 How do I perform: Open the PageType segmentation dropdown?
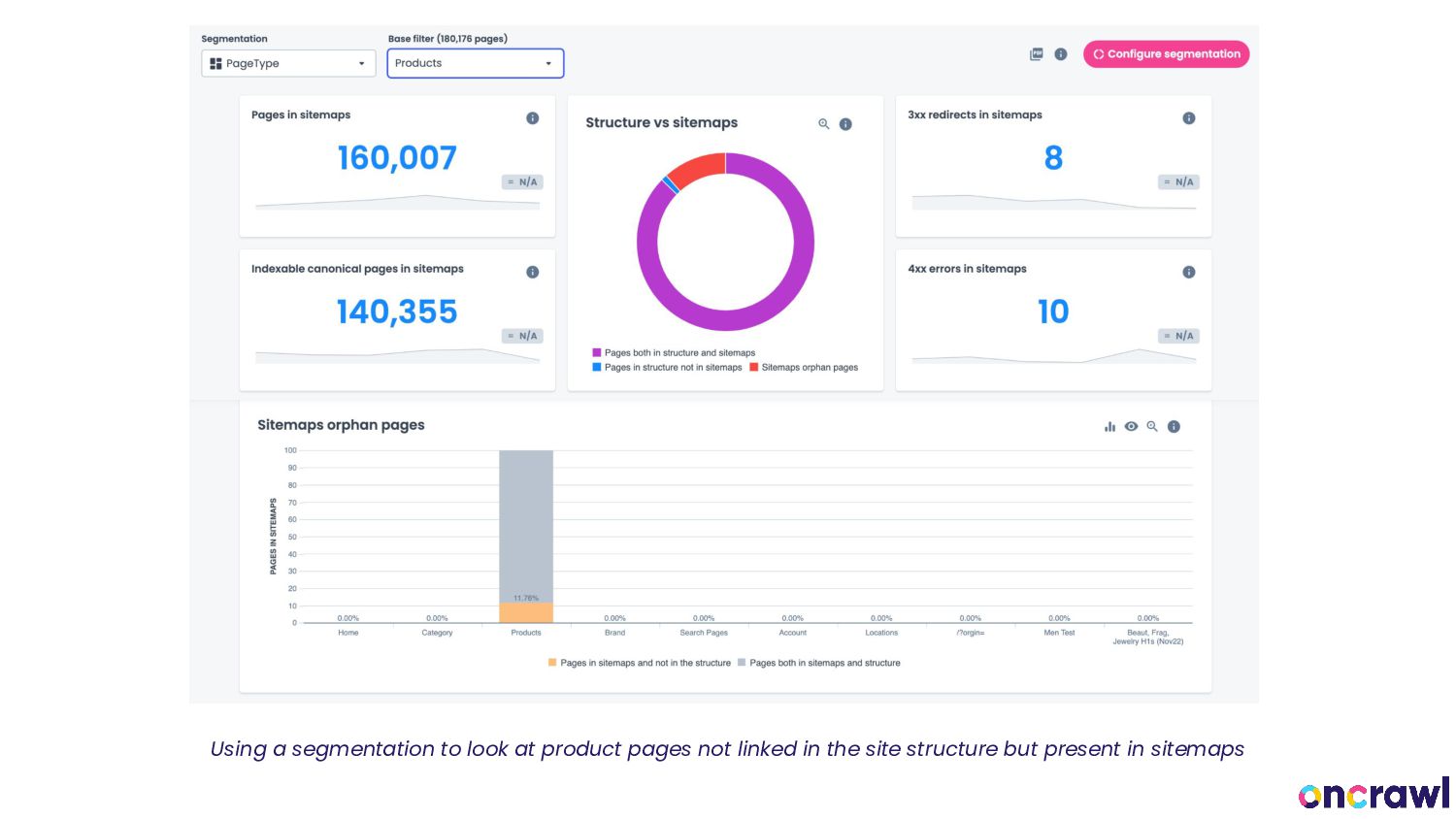[x=288, y=64]
